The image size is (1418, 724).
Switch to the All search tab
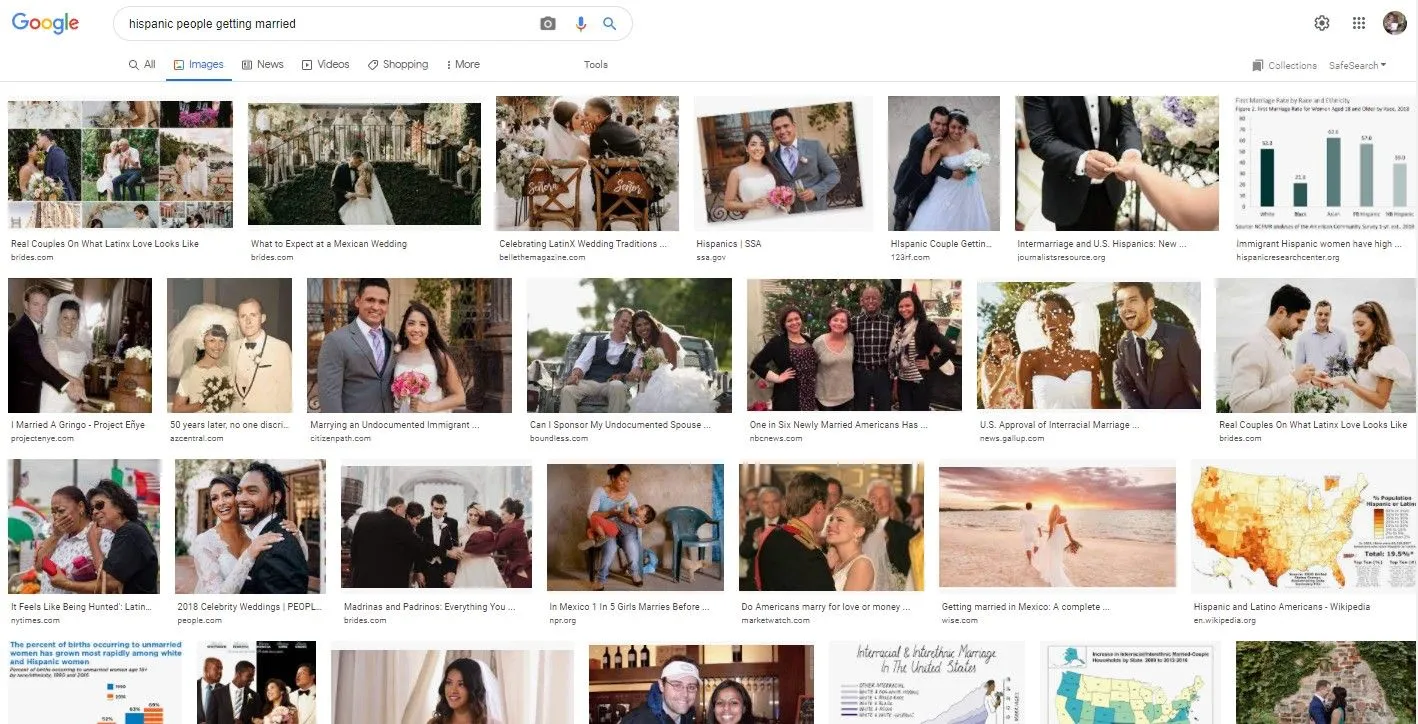(142, 64)
